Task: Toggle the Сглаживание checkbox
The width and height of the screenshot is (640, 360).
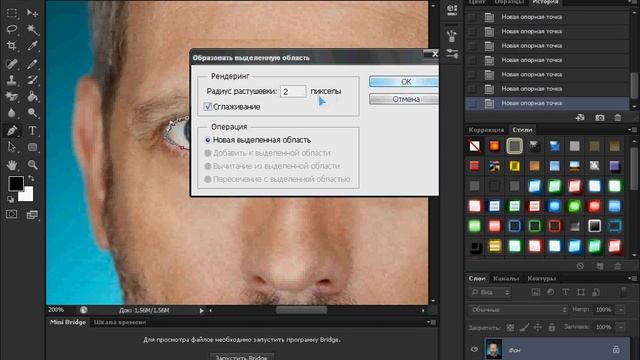Action: pos(207,107)
